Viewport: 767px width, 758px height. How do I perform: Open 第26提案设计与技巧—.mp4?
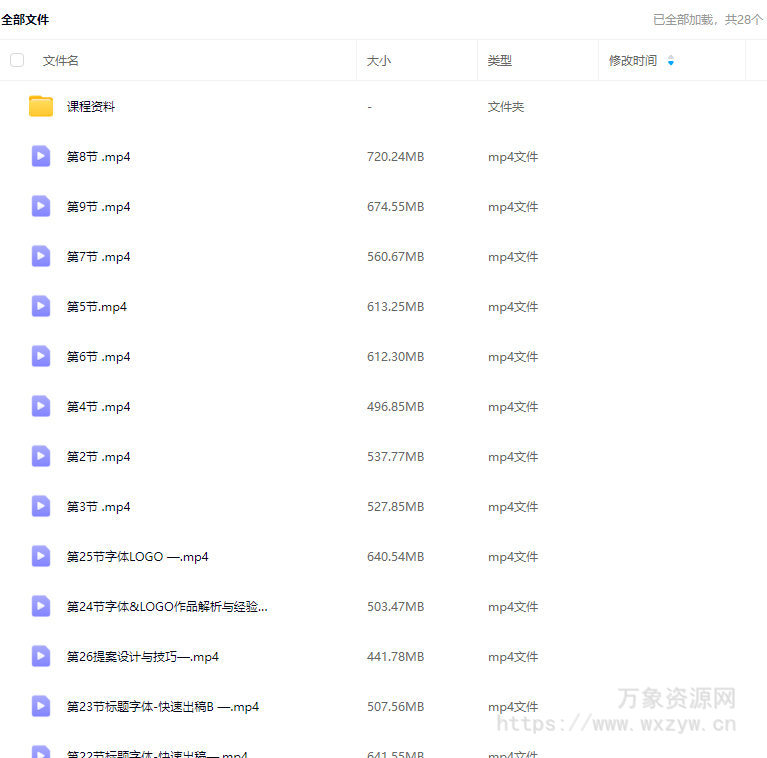tap(143, 657)
